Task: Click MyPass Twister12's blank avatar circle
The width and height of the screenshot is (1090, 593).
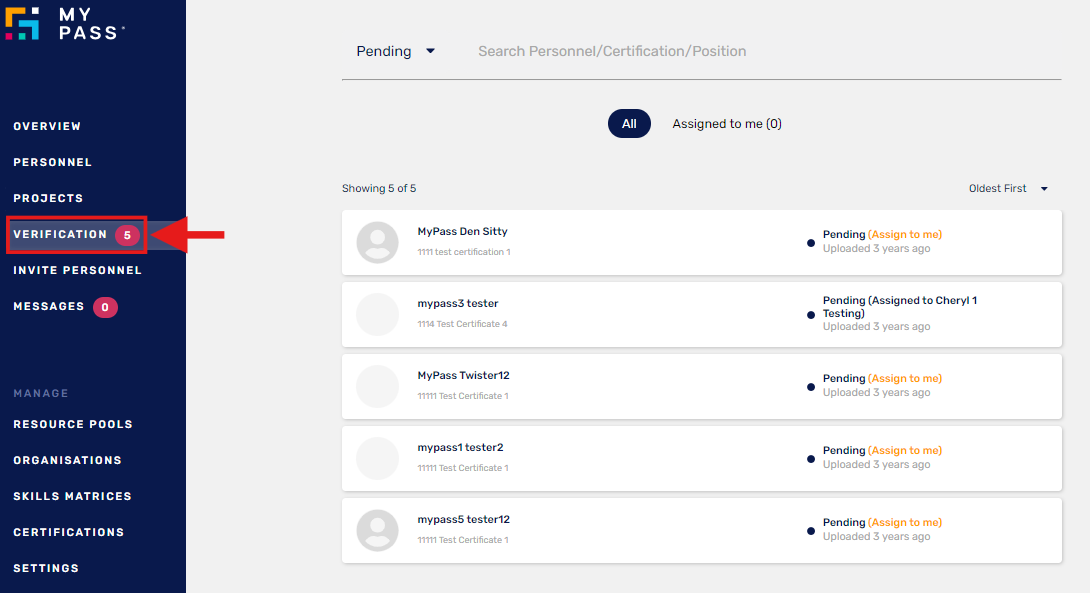Action: click(x=378, y=386)
